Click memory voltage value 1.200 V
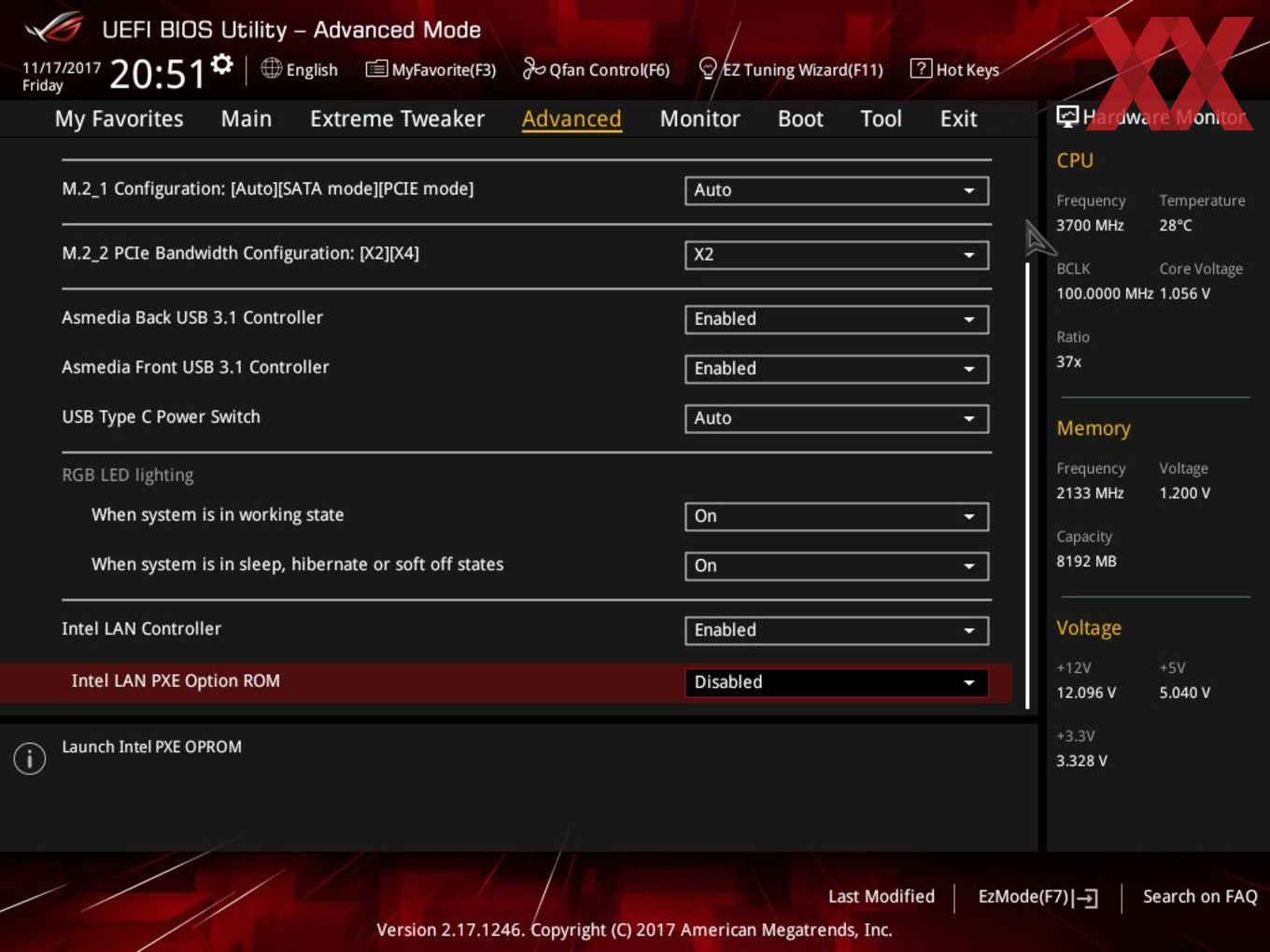 click(x=1185, y=493)
